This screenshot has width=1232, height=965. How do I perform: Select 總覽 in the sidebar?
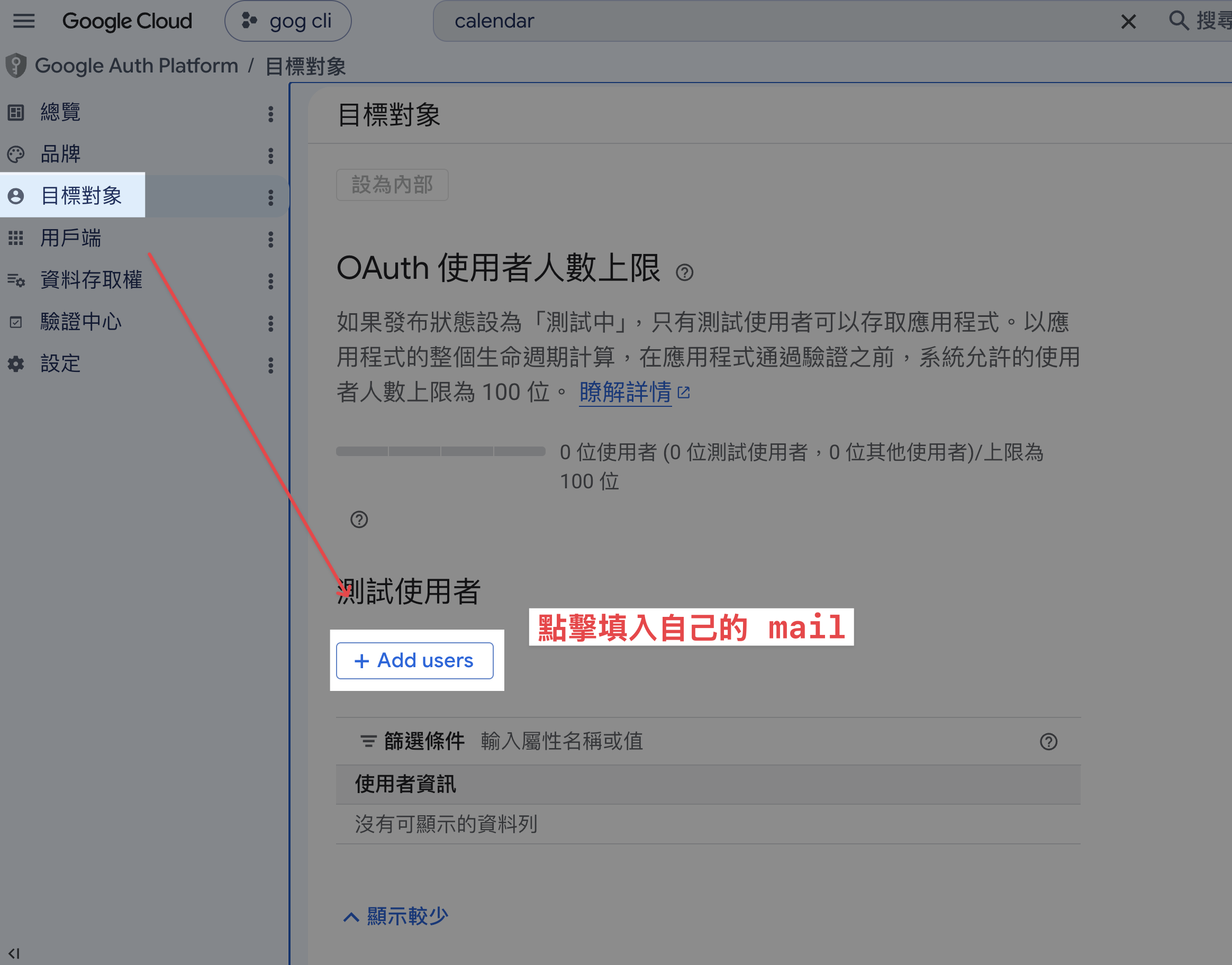tap(60, 112)
